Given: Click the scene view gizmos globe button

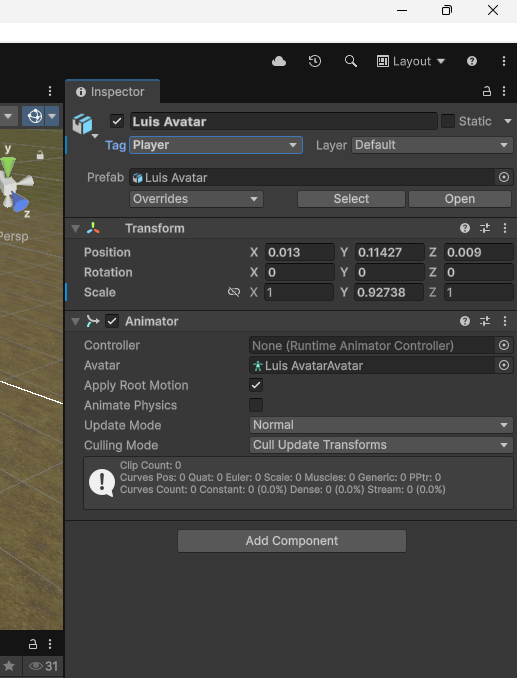Looking at the screenshot, I should coord(35,116).
